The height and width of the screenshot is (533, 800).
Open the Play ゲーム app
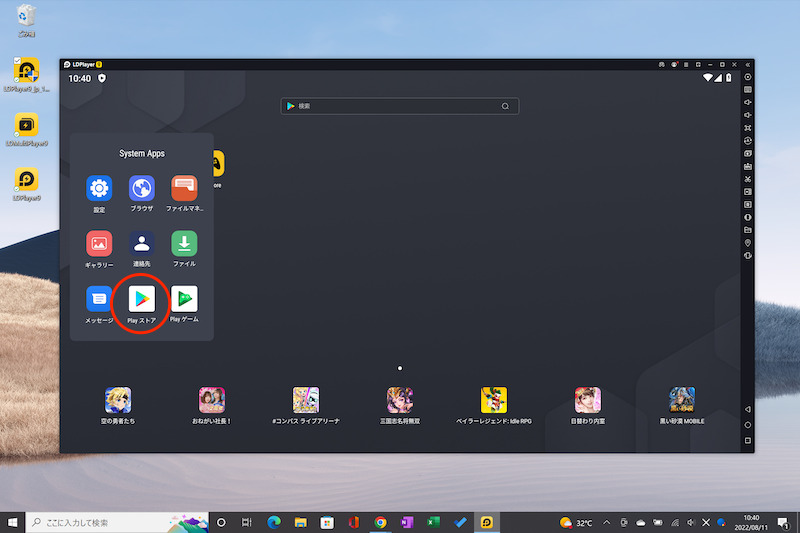184,298
